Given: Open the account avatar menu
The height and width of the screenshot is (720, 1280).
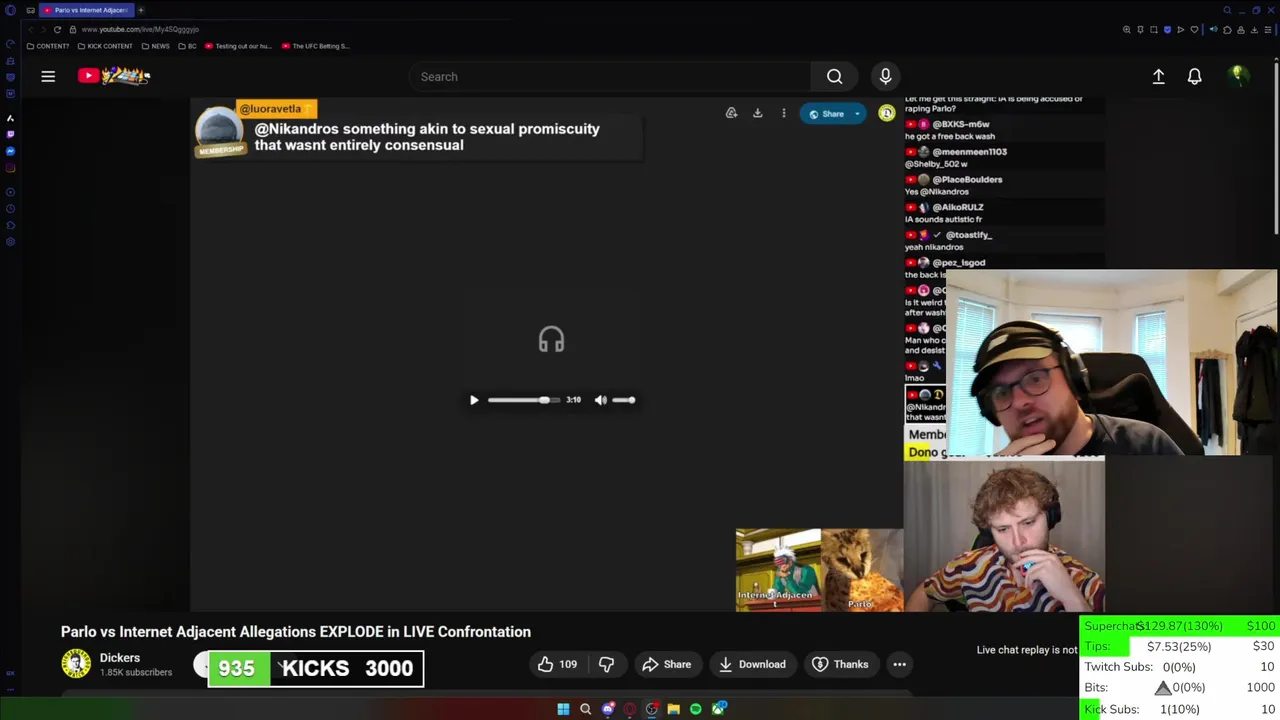Looking at the screenshot, I should pyautogui.click(x=1238, y=76).
